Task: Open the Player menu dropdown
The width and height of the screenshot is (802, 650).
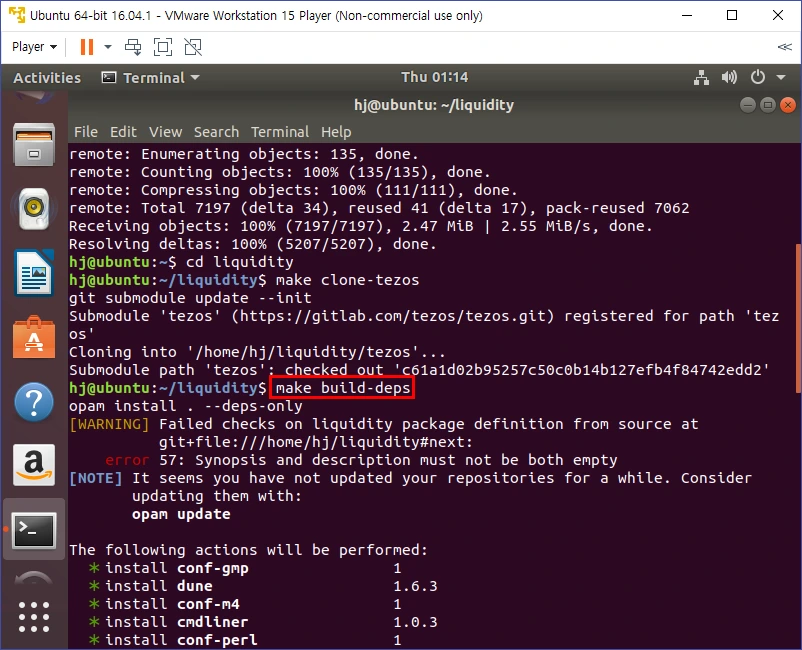Action: click(x=34, y=47)
